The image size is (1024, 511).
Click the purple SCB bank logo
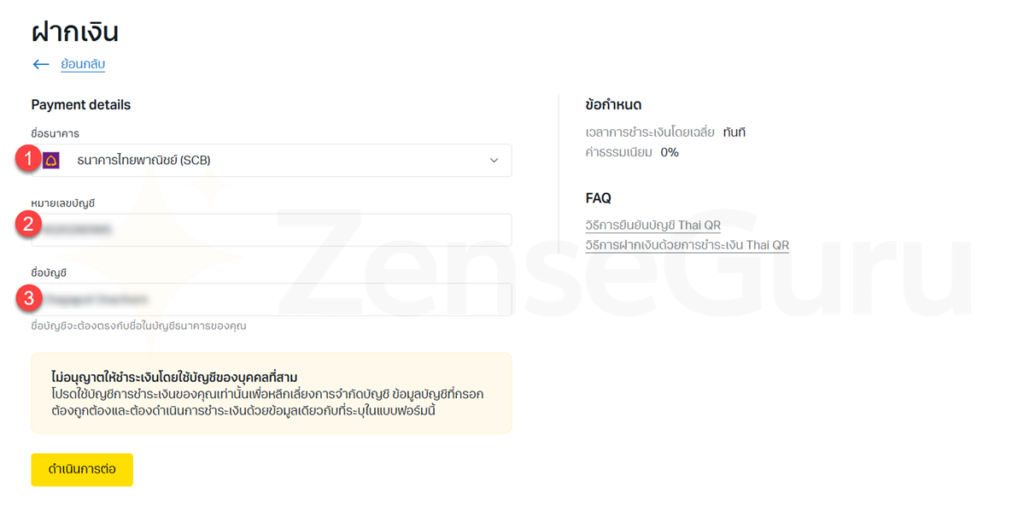pyautogui.click(x=51, y=160)
